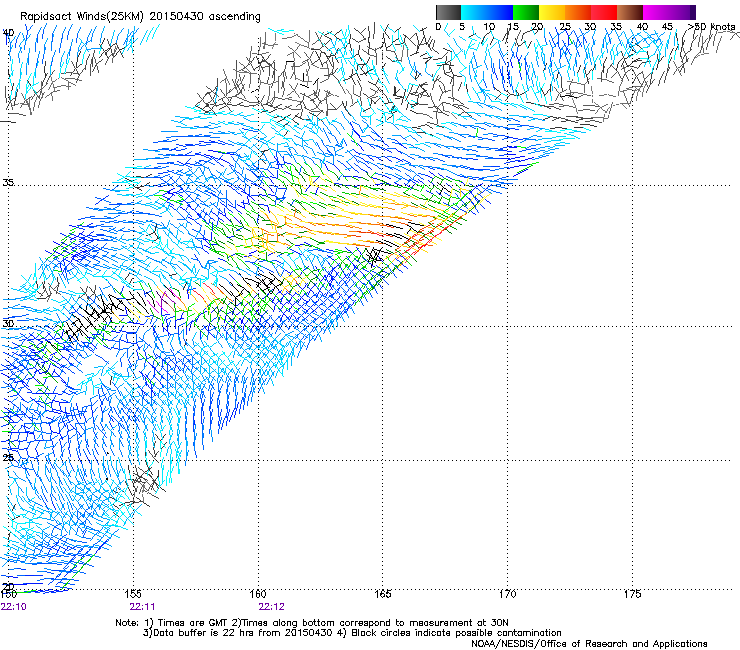
Task: Click the legend tick label 40
Action: [x=642, y=27]
